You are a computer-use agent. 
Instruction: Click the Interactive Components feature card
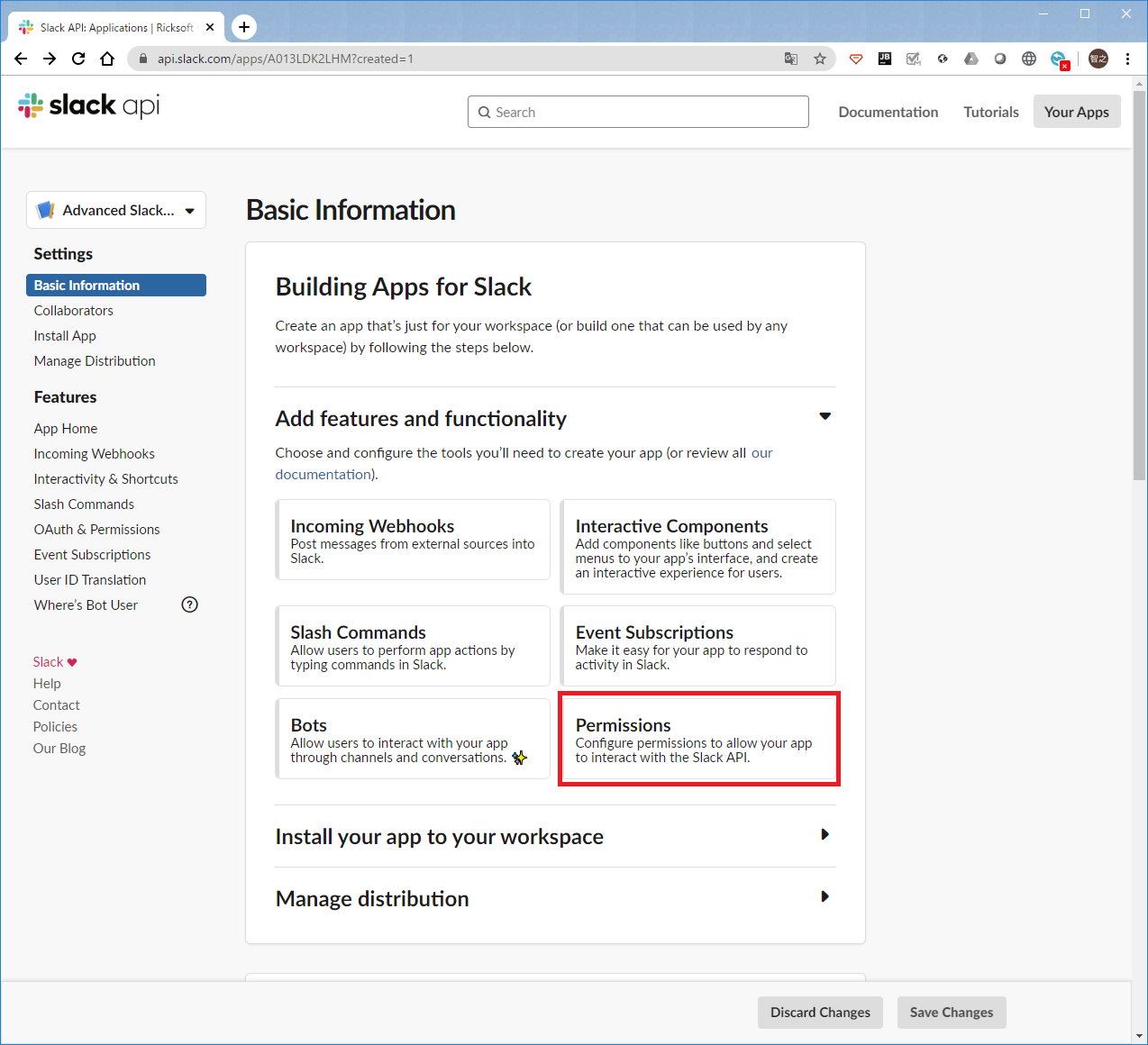(x=698, y=547)
